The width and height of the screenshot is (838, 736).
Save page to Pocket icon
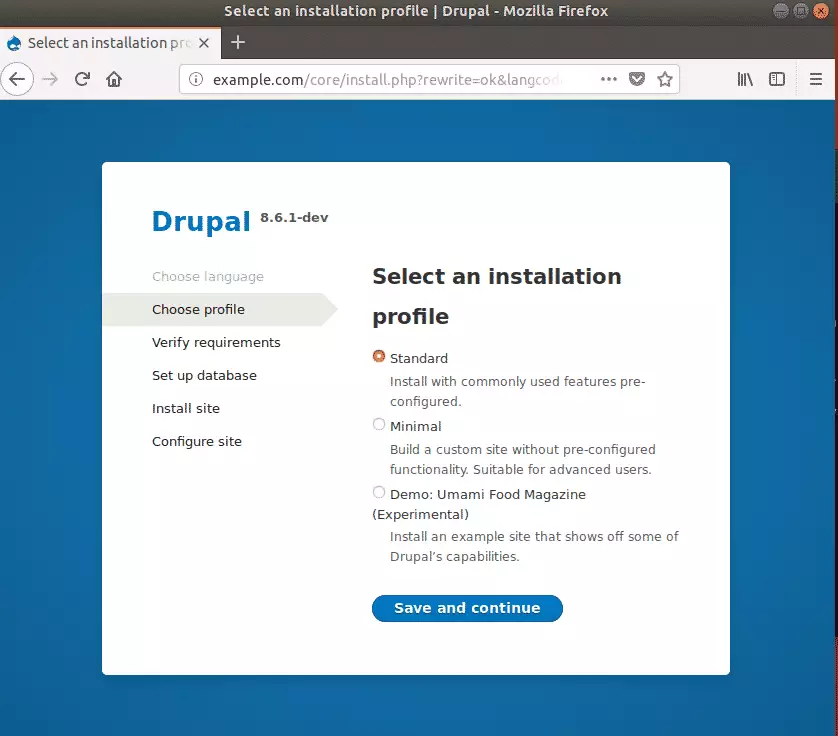pos(637,80)
